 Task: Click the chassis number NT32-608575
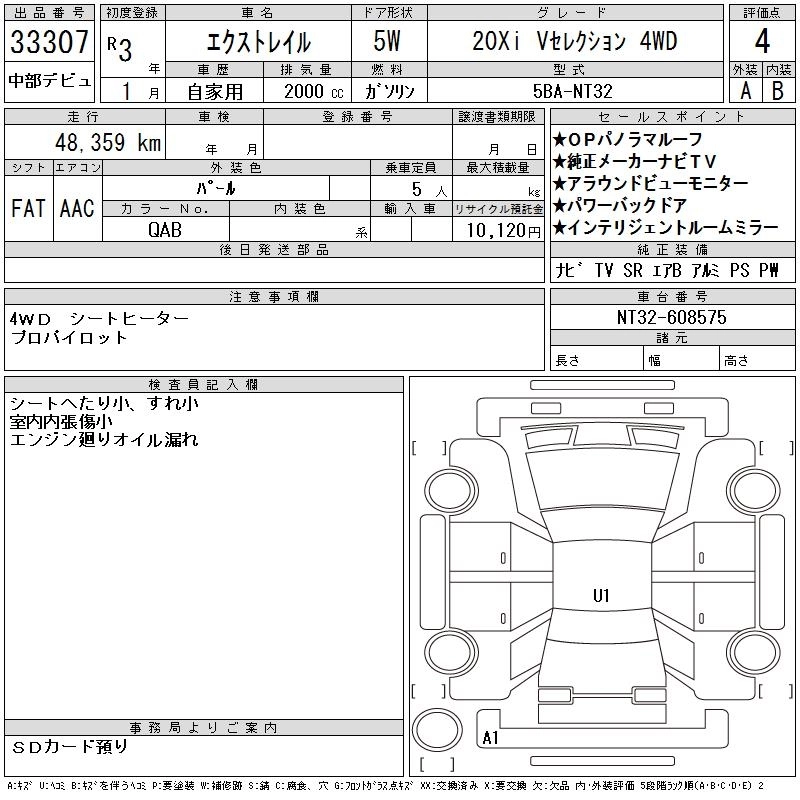pyautogui.click(x=671, y=317)
